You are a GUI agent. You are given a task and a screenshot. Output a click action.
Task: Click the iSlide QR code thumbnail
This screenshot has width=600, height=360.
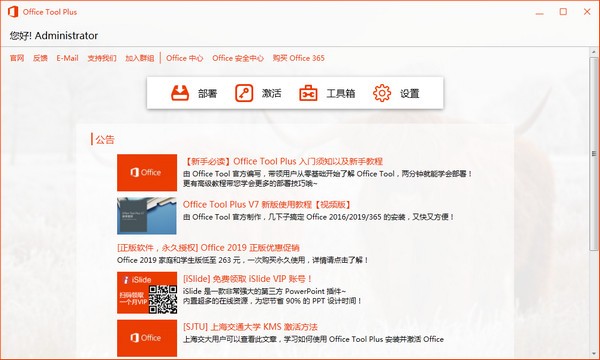coord(147,293)
